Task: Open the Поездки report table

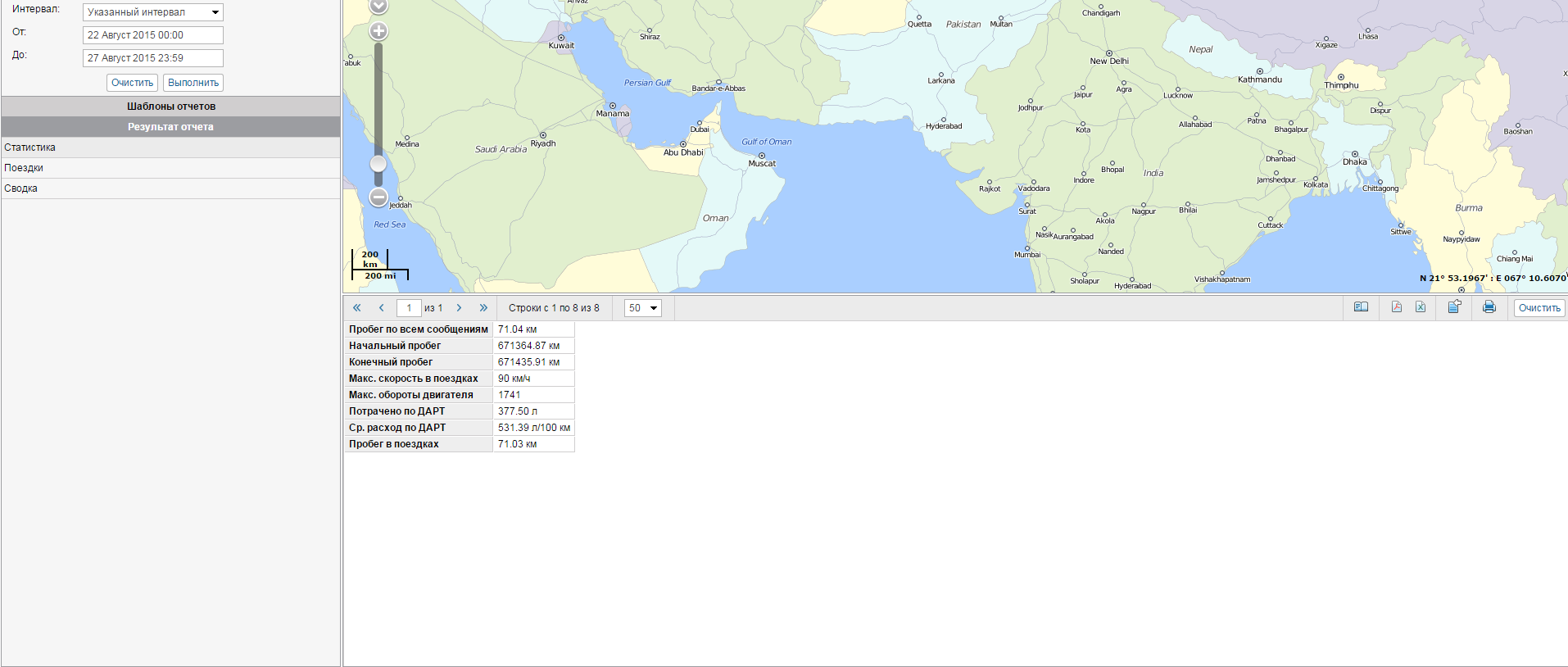Action: [x=24, y=168]
